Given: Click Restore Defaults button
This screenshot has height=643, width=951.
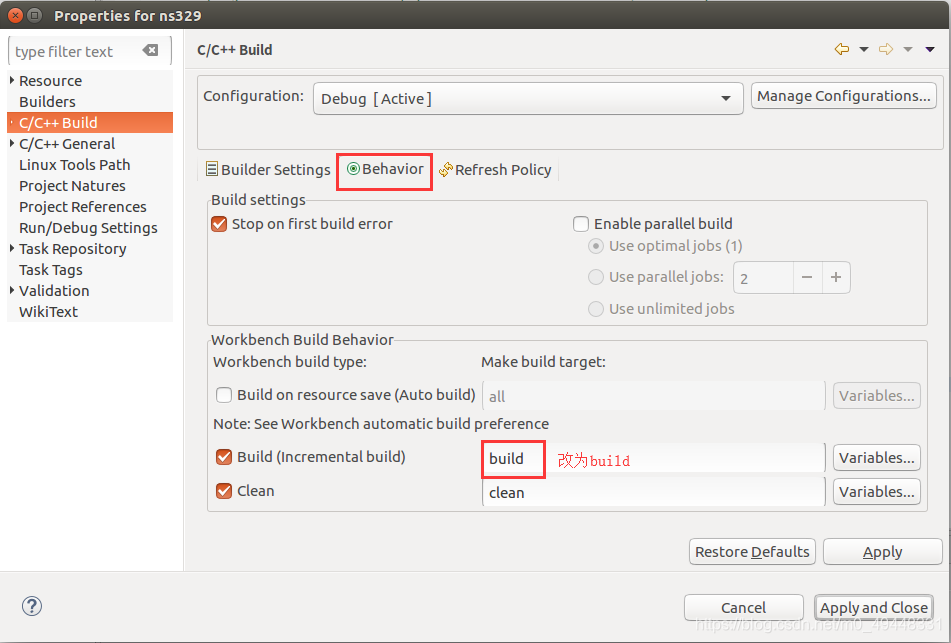Looking at the screenshot, I should tap(752, 551).
